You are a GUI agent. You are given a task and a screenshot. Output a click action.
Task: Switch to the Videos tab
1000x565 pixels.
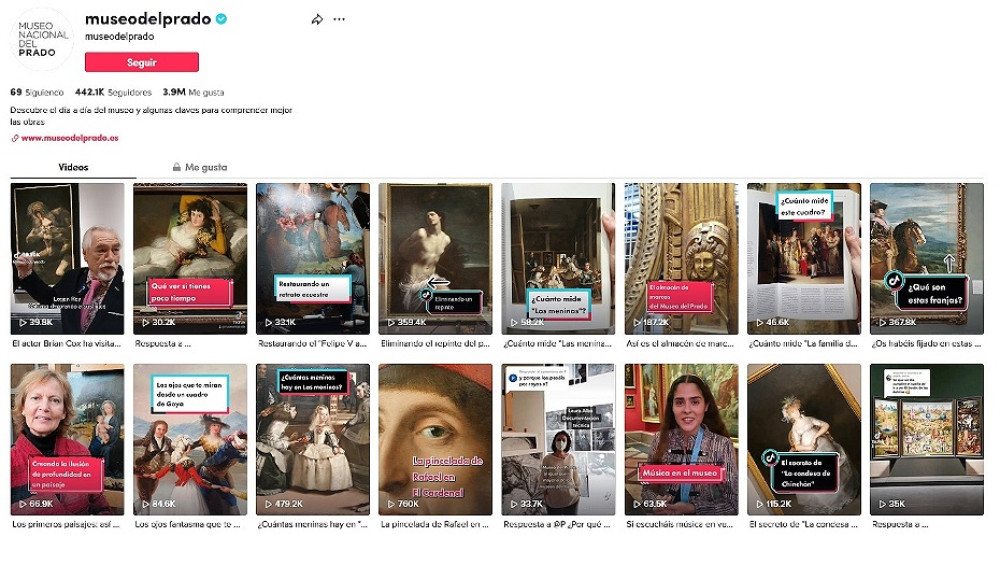click(x=73, y=167)
